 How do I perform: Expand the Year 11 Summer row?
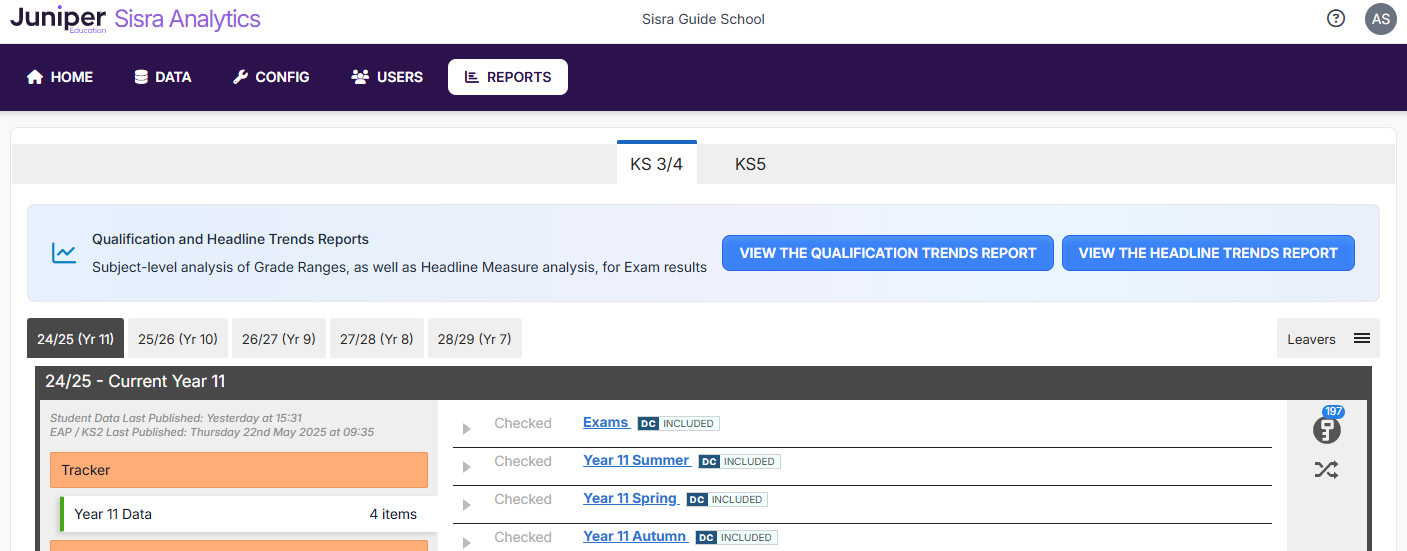pyautogui.click(x=466, y=467)
